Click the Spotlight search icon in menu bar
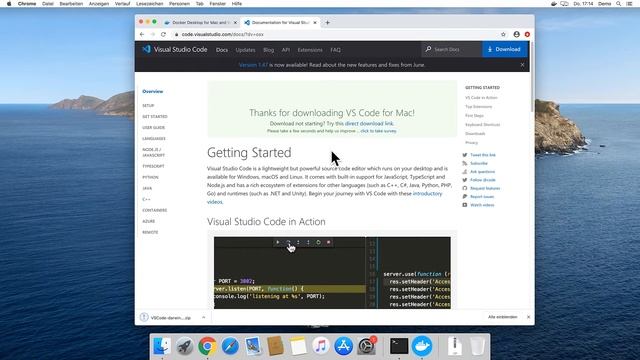This screenshot has width=640, height=360. [618, 4]
